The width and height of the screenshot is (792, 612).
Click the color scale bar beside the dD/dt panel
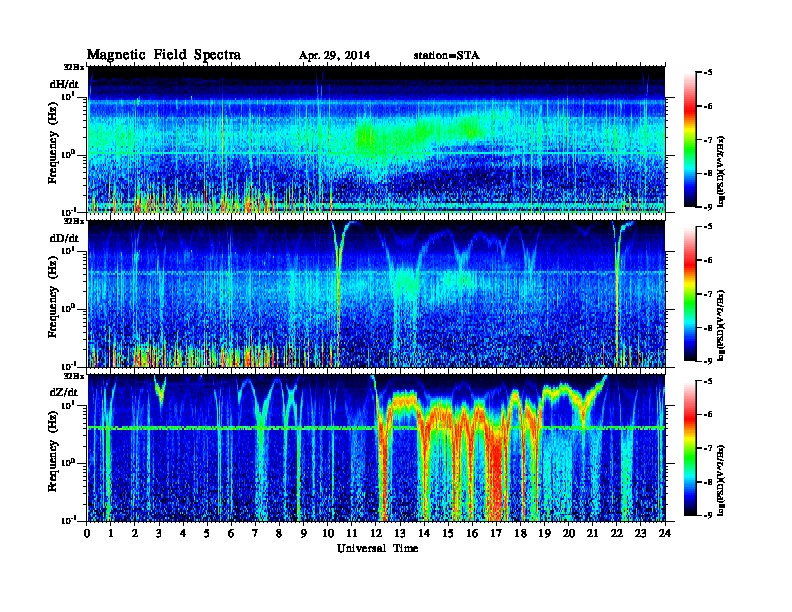point(689,294)
